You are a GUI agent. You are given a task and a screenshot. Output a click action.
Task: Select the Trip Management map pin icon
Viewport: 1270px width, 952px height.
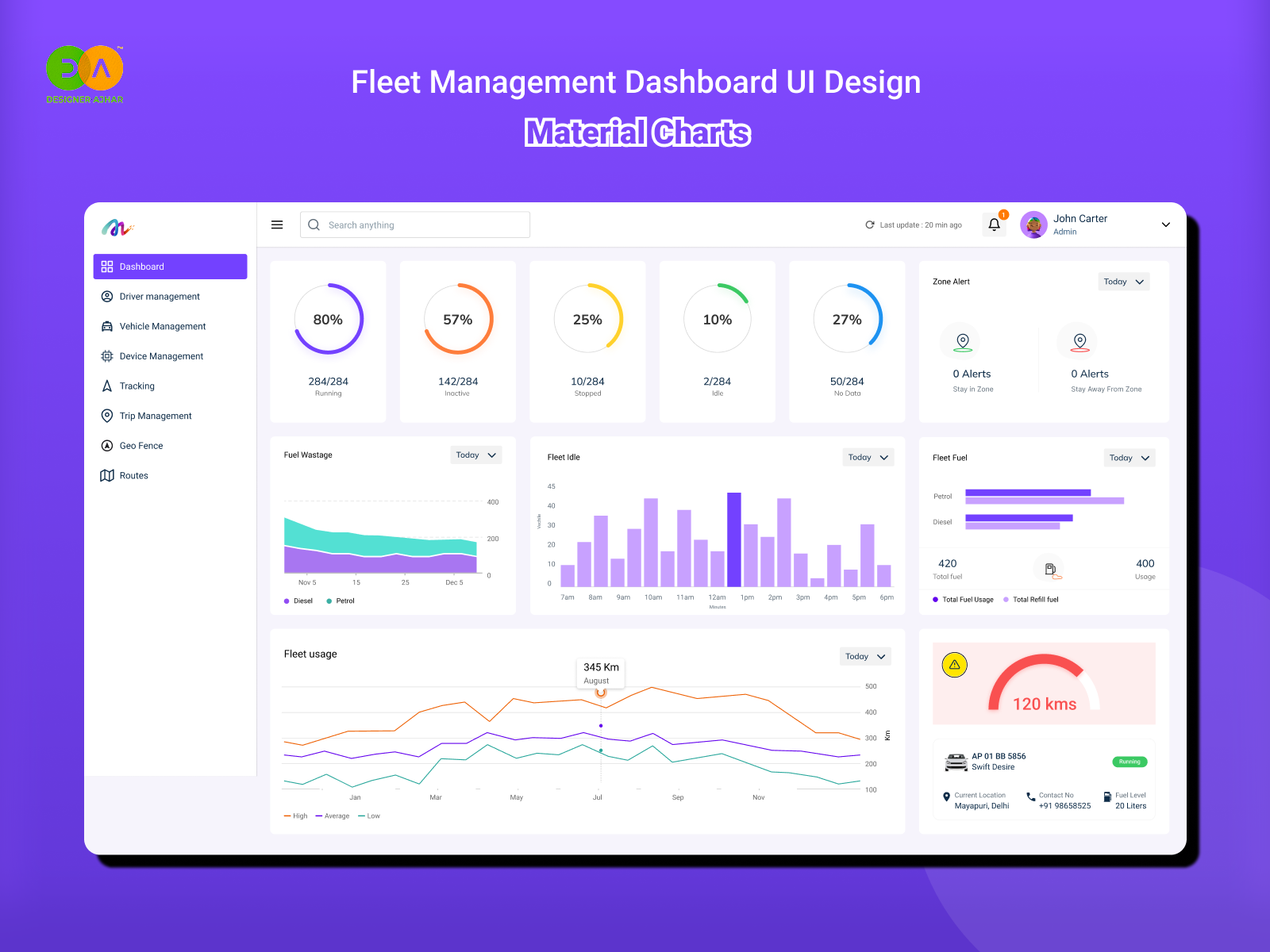(x=107, y=416)
